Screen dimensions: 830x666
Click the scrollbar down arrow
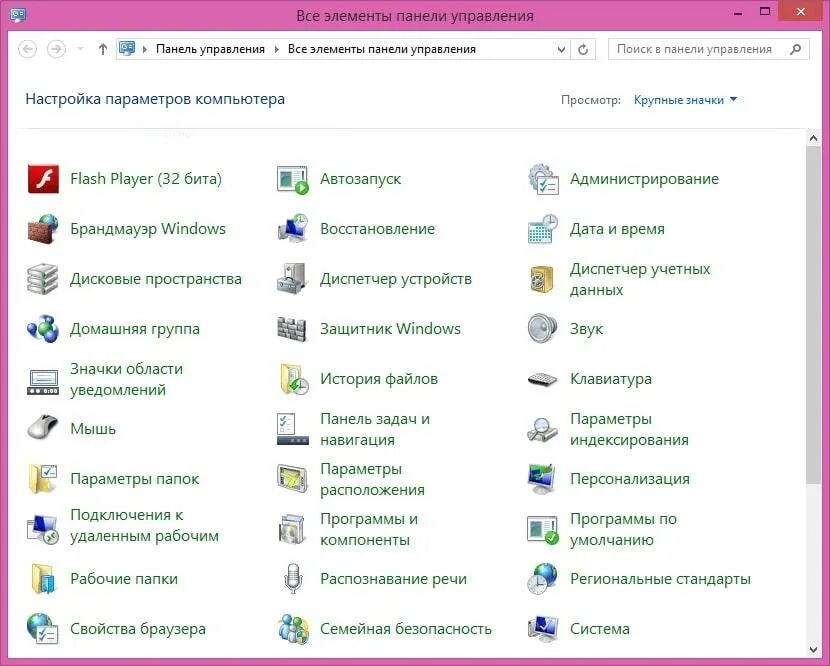813,650
